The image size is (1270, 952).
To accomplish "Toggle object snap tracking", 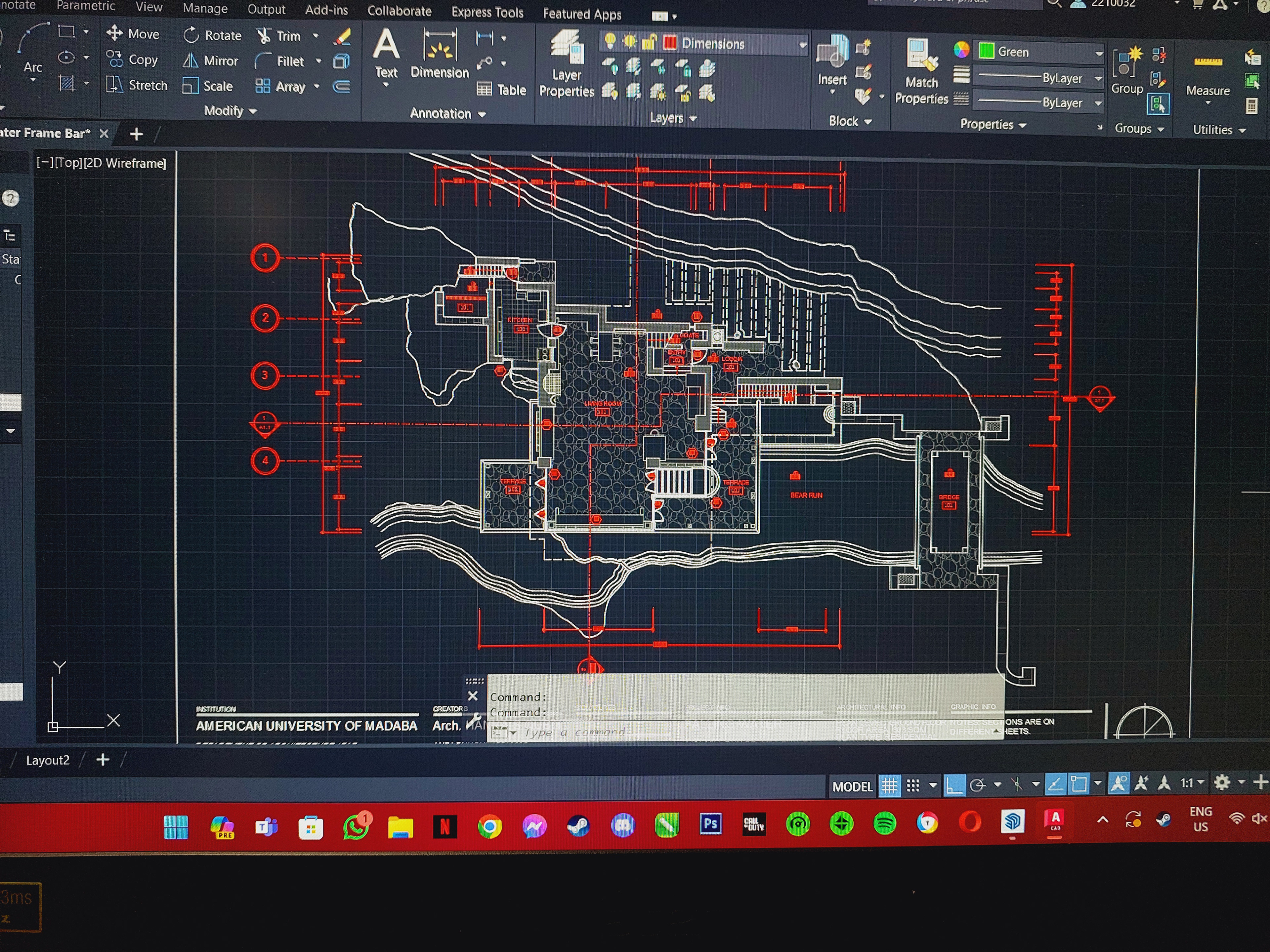I will pyautogui.click(x=1055, y=784).
